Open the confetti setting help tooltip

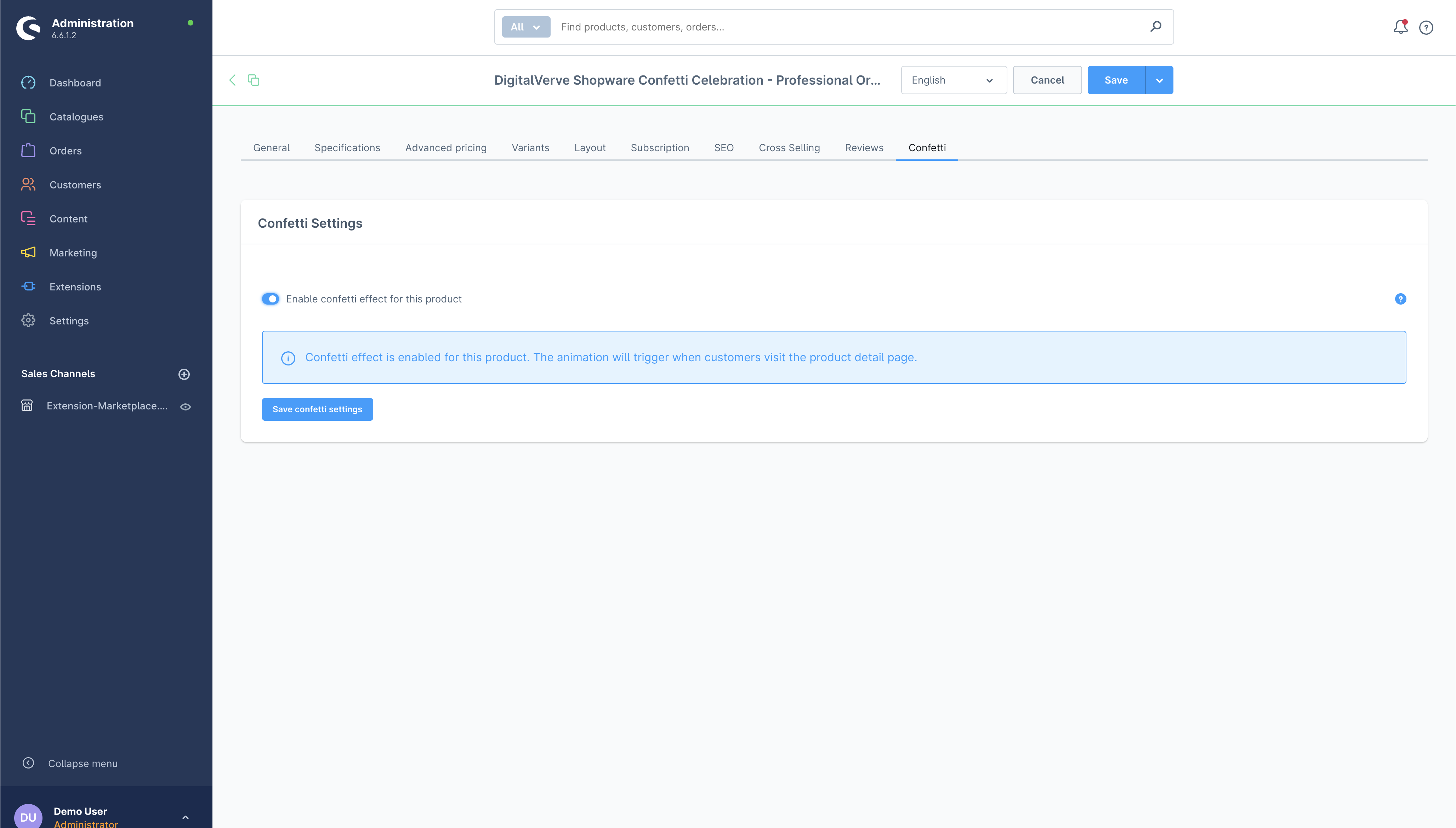pos(1400,299)
